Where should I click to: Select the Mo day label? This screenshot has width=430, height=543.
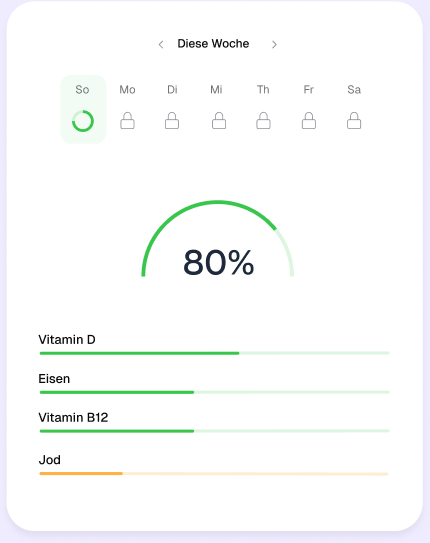127,90
